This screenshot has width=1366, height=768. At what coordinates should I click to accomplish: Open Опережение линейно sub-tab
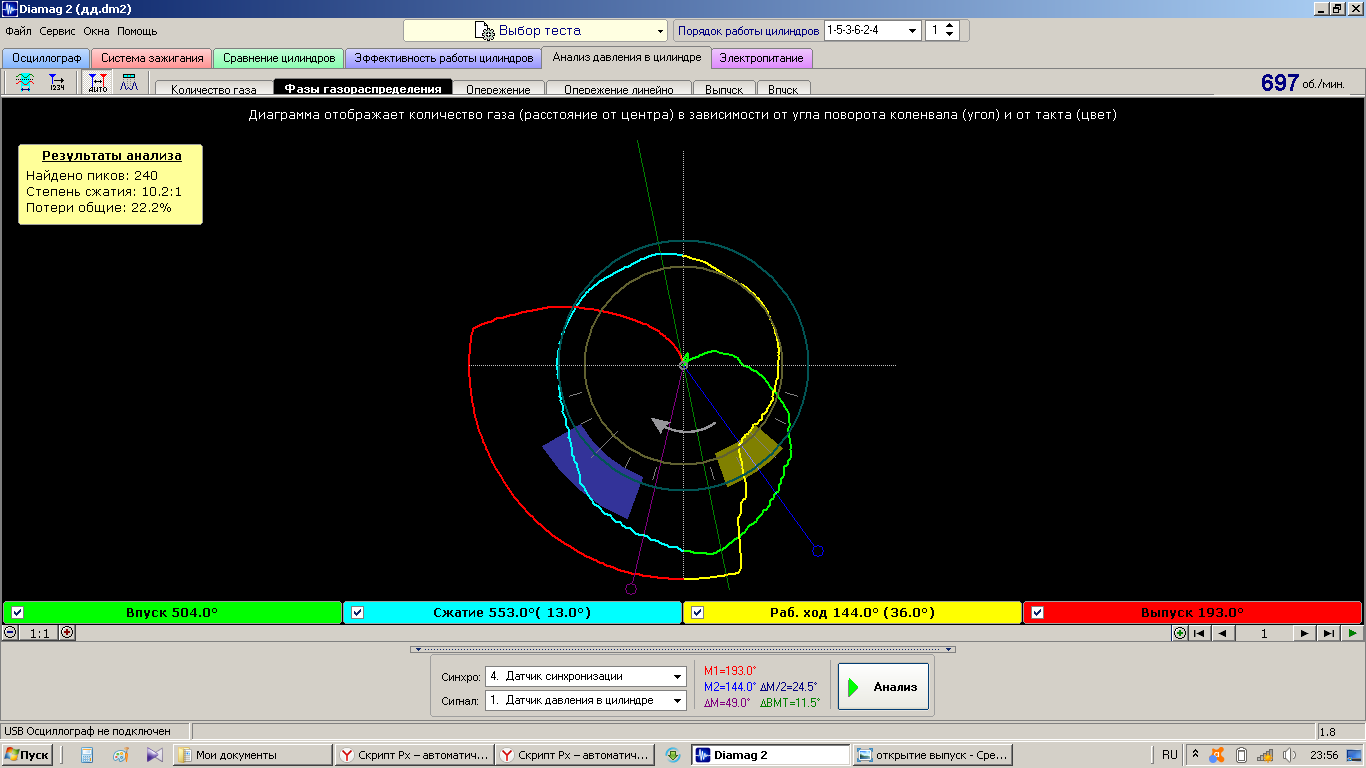pos(619,89)
